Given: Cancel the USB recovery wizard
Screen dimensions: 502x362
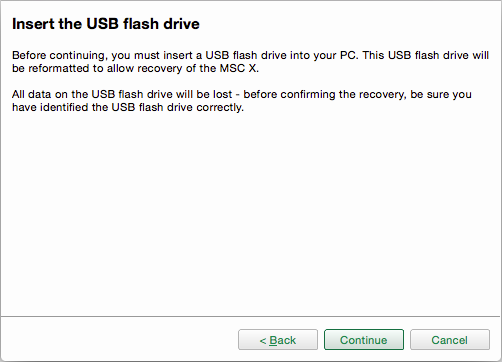Looking at the screenshot, I should [450, 340].
